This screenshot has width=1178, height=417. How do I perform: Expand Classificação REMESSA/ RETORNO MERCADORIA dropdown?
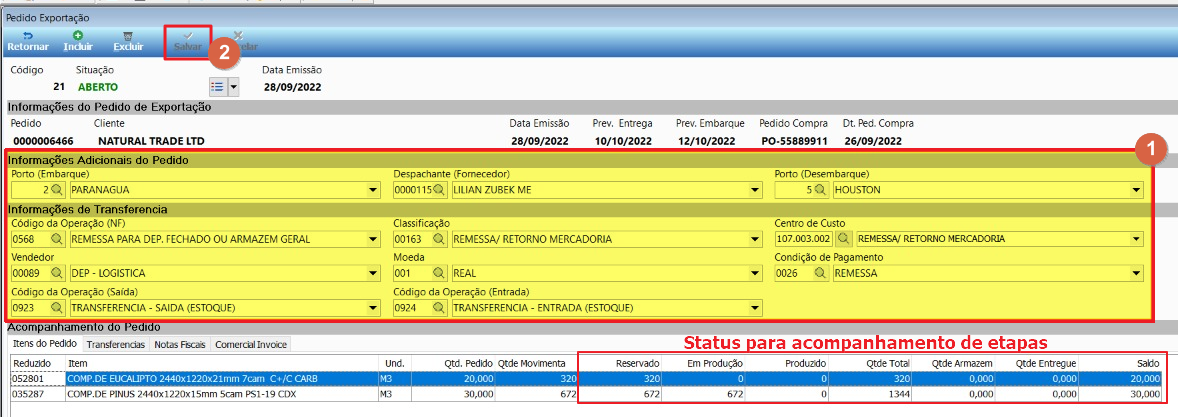point(756,240)
